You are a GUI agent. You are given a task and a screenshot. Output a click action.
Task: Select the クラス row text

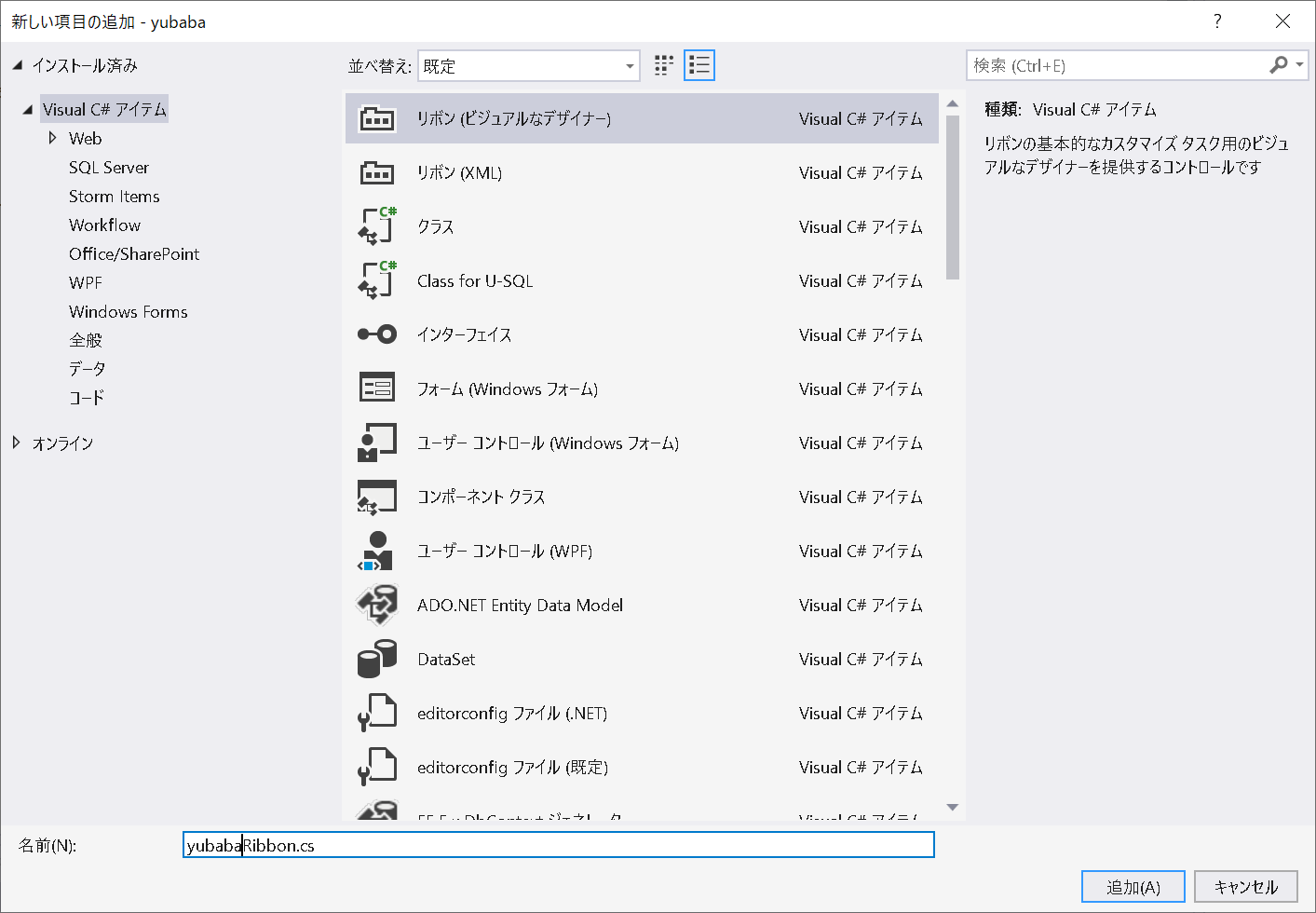click(436, 227)
